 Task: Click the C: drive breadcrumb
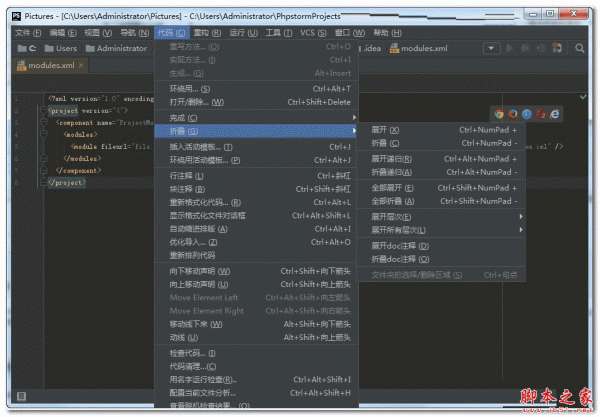point(27,48)
